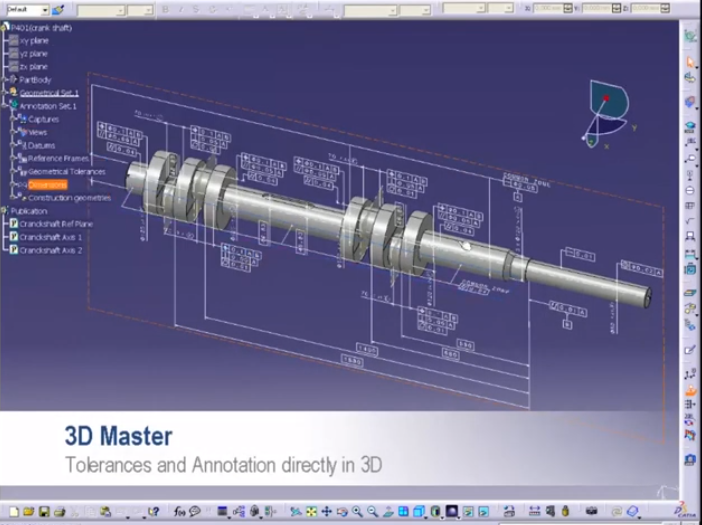The width and height of the screenshot is (702, 525).
Task: Expand the Geometrical Set.1 node
Action: 4,93
